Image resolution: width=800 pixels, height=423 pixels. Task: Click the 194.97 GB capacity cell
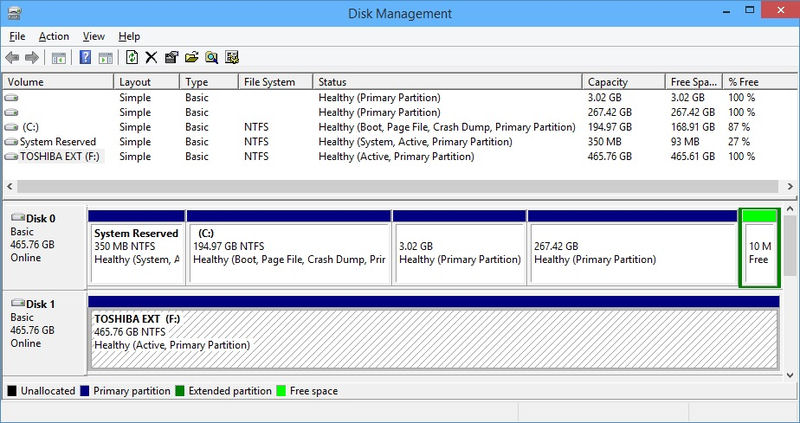coord(610,127)
